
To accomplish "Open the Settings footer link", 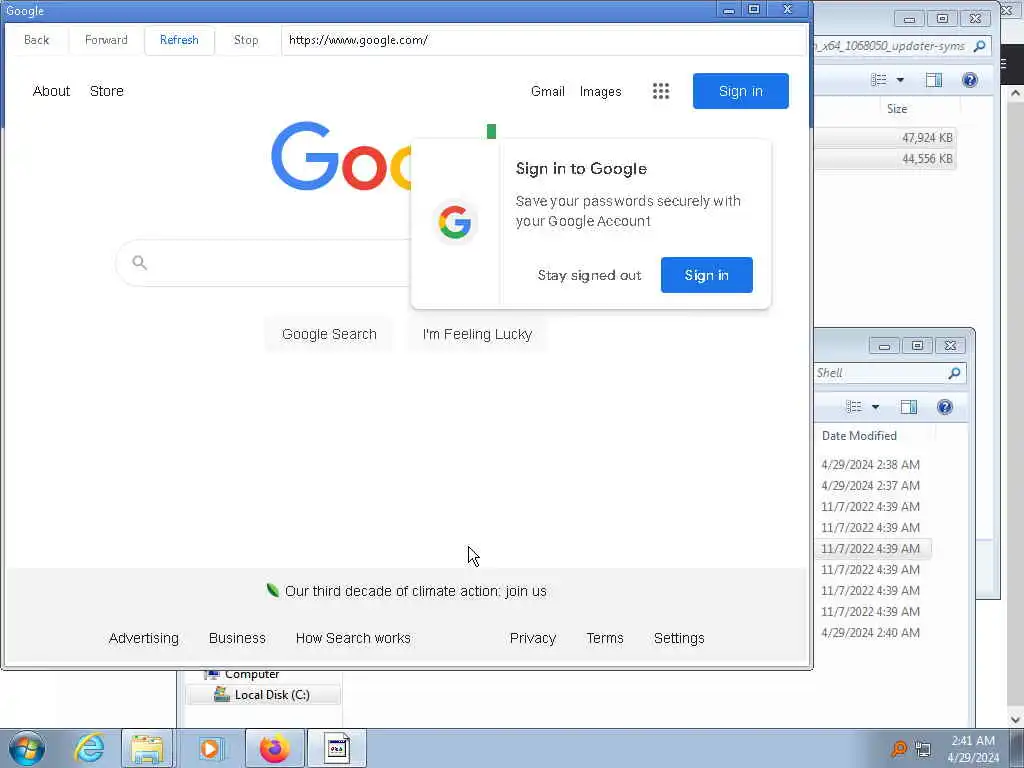I will click(679, 638).
